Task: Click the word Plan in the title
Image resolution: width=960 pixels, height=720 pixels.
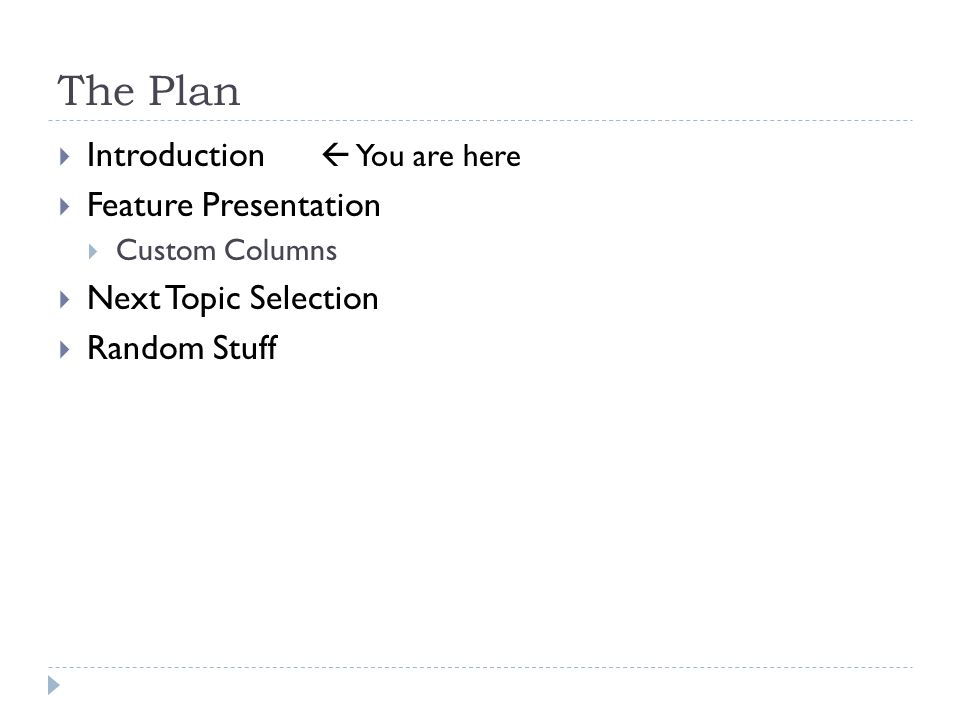Action: tap(194, 91)
